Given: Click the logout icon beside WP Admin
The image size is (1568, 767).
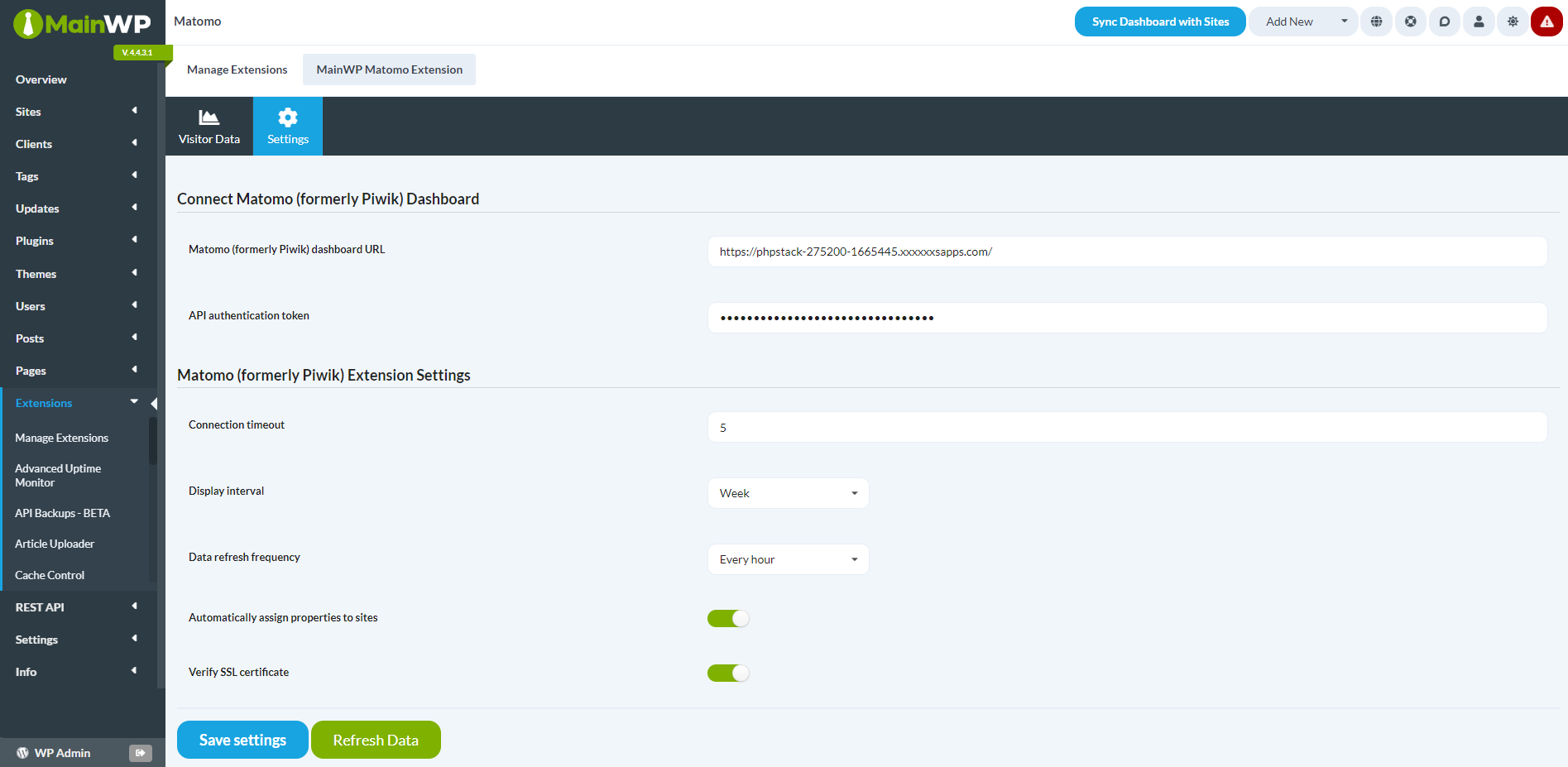Looking at the screenshot, I should click(141, 753).
